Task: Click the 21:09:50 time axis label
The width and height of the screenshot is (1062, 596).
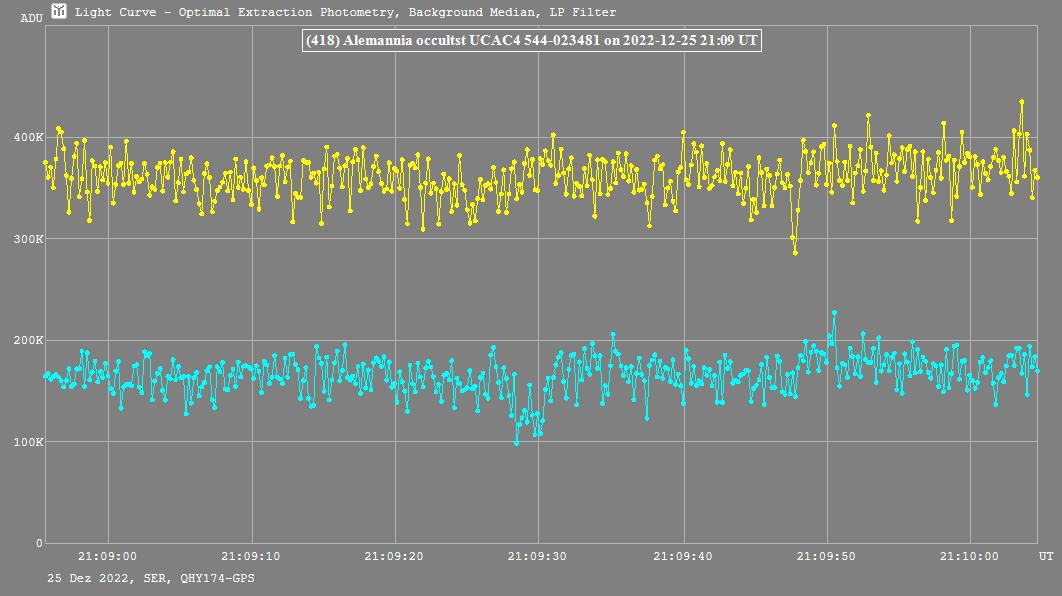Action: tap(827, 556)
